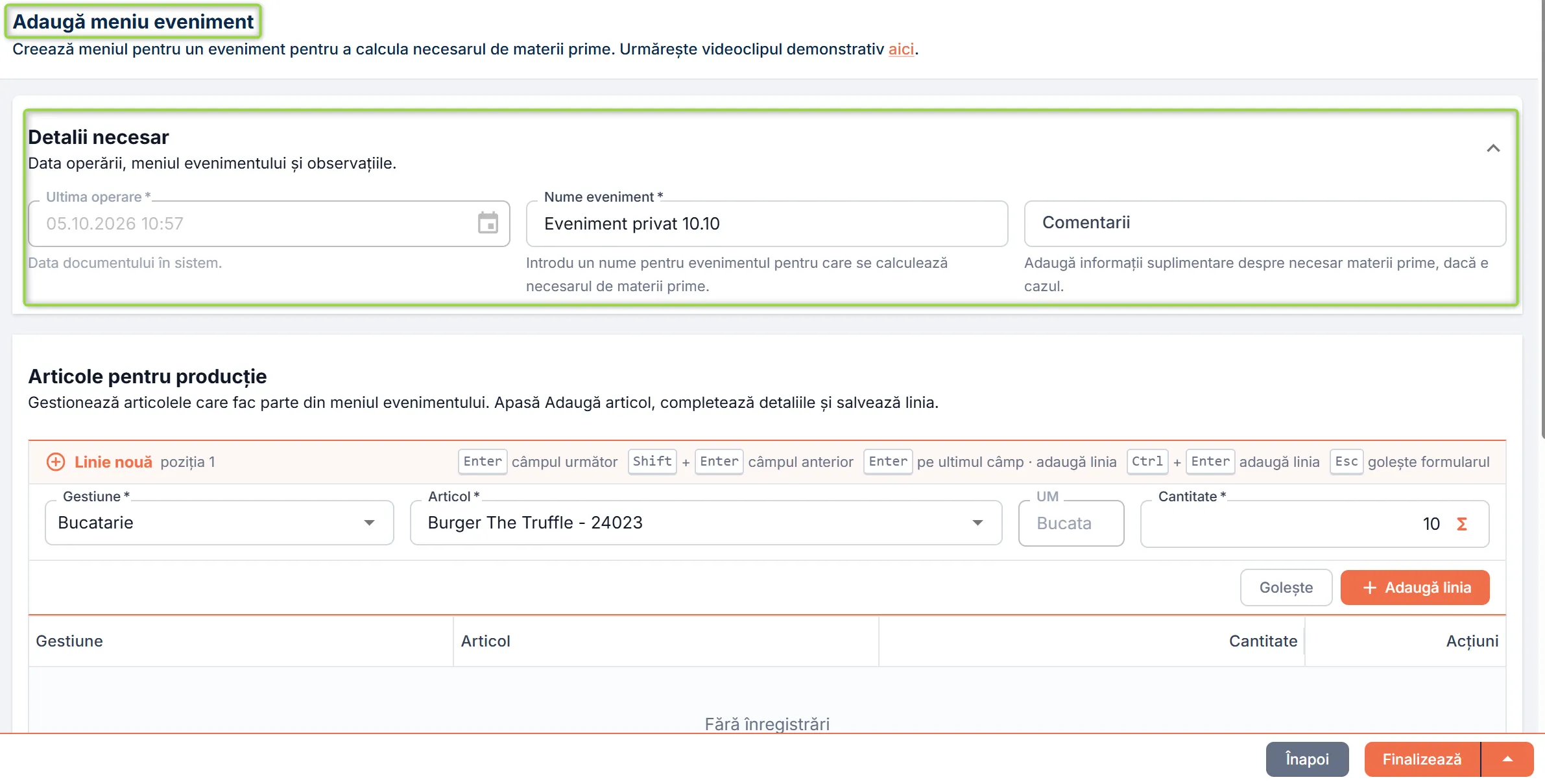Click the Ultima operare date field
This screenshot has height=784, width=1545.
269,224
